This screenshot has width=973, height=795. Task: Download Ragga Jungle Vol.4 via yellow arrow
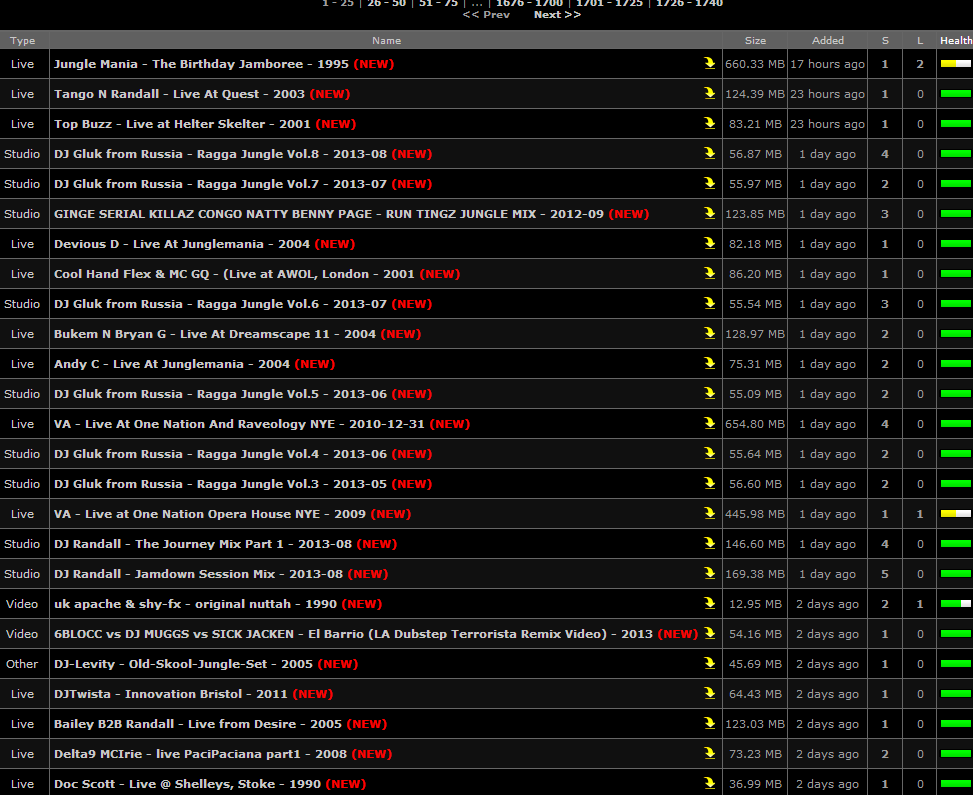point(709,453)
